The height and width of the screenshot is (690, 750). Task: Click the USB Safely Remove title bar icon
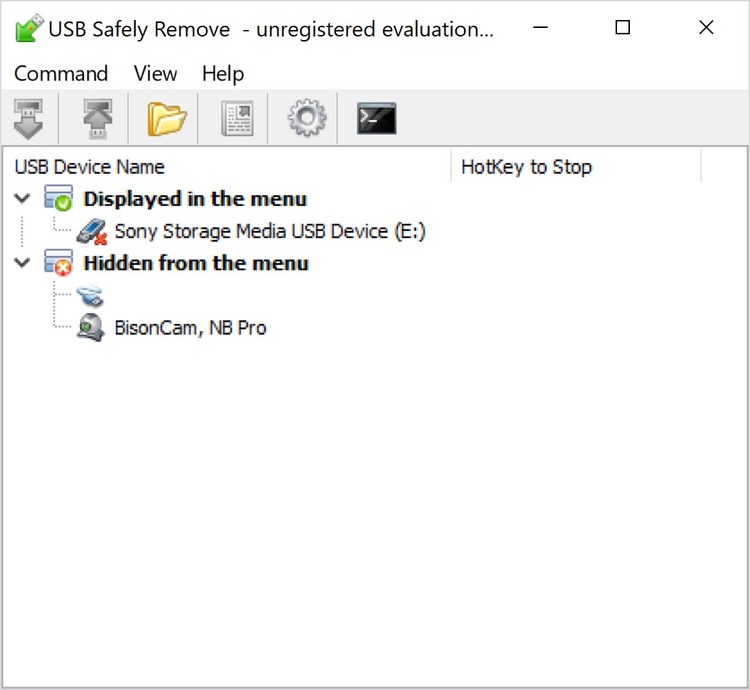point(29,28)
